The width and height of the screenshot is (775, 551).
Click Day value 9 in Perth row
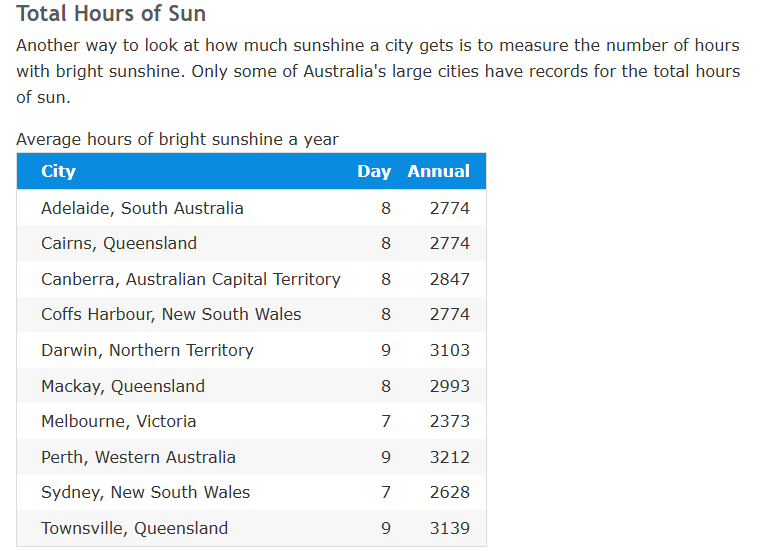[x=386, y=457]
